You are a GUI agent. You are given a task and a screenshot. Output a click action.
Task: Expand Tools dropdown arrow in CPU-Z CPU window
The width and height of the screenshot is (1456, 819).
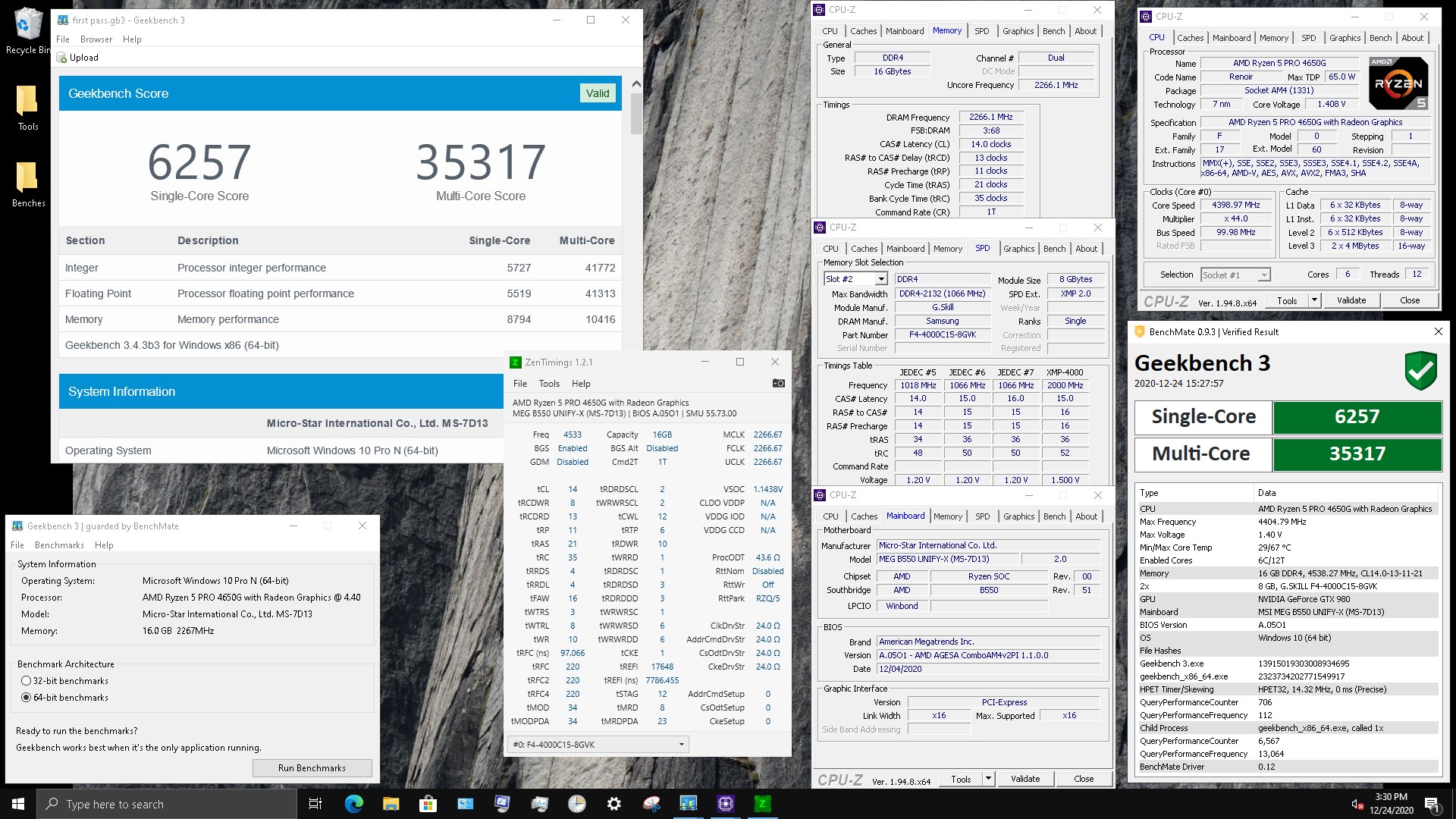[1314, 300]
